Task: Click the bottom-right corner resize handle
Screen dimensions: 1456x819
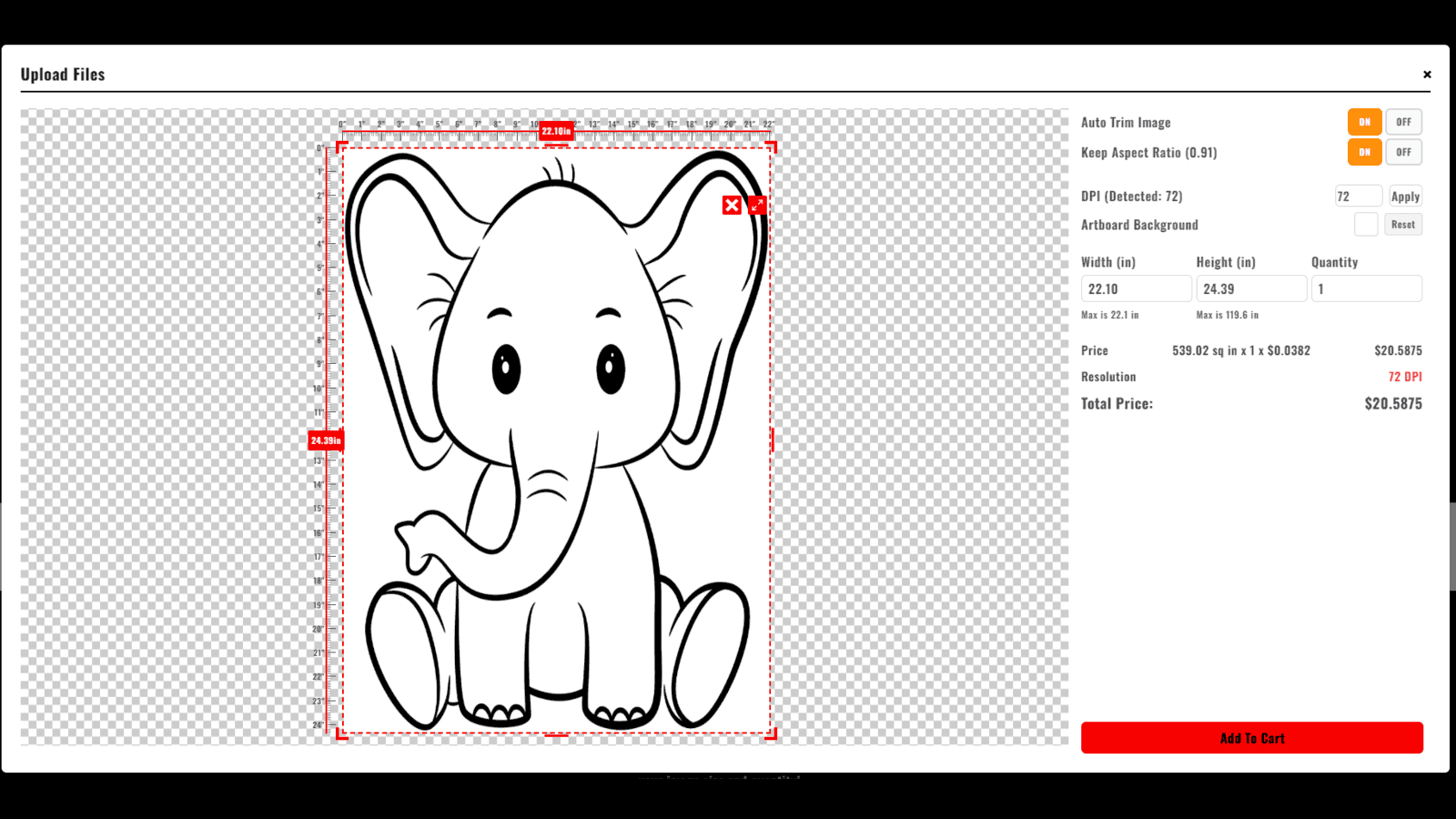Action: pyautogui.click(x=772, y=734)
